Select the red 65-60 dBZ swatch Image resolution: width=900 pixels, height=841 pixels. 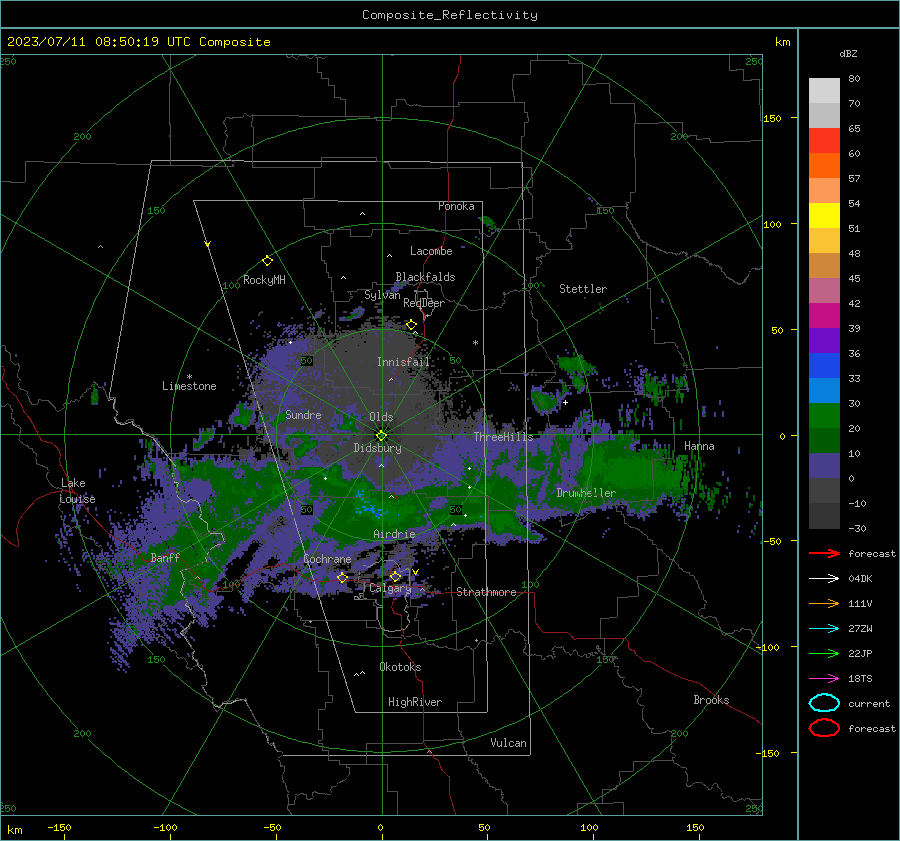(x=824, y=141)
